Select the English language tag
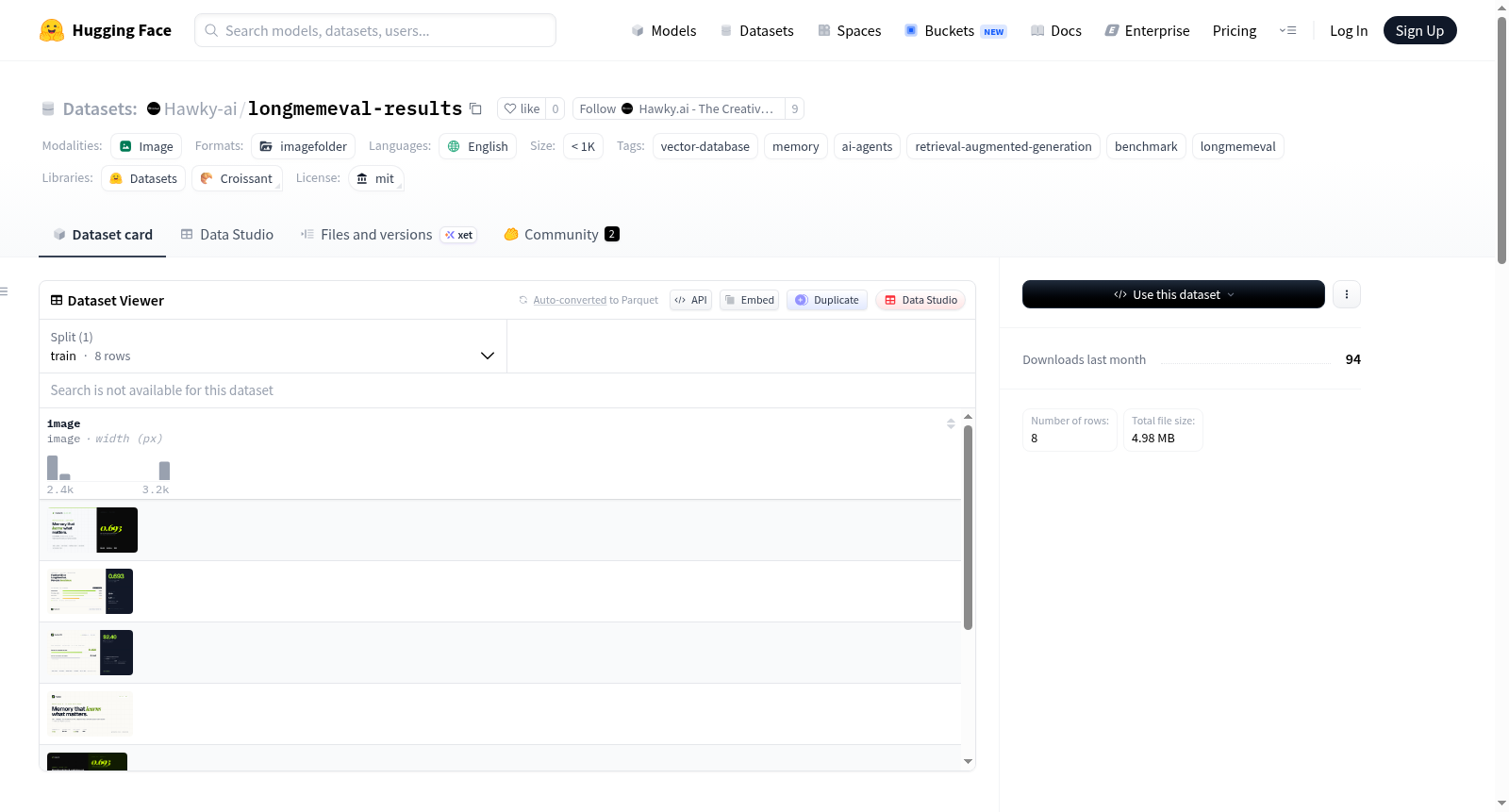 (x=478, y=146)
